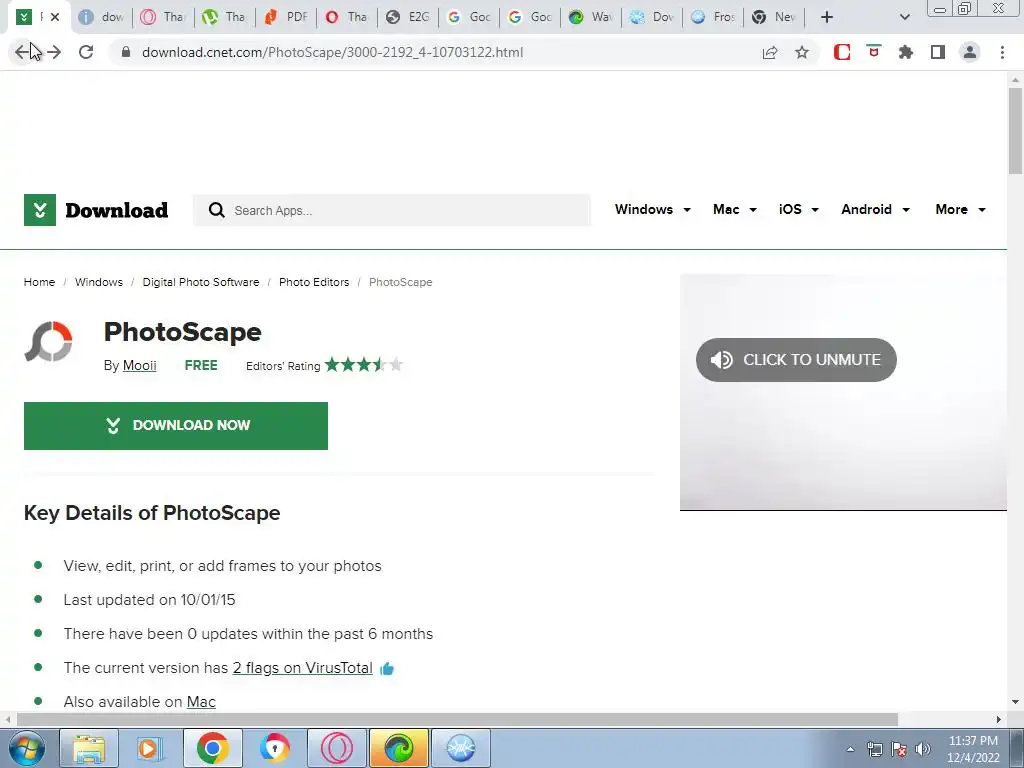Open Chrome three-dot menu

click(1002, 52)
